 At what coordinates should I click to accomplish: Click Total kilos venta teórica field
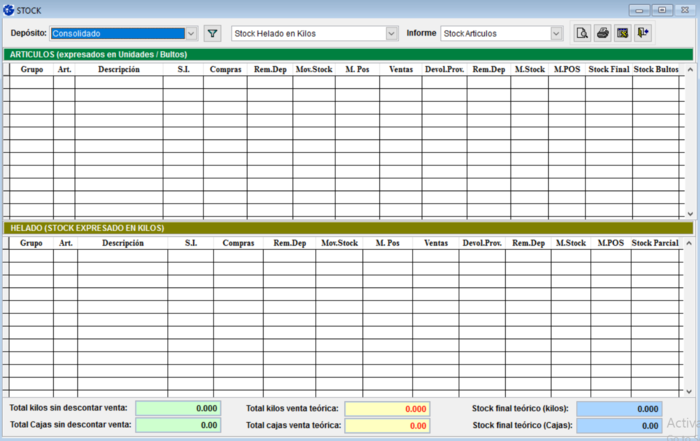click(386, 408)
